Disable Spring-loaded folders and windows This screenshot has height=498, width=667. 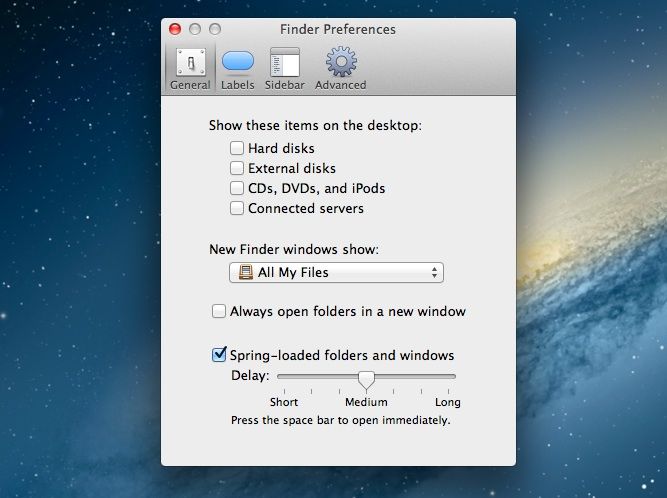pos(219,355)
